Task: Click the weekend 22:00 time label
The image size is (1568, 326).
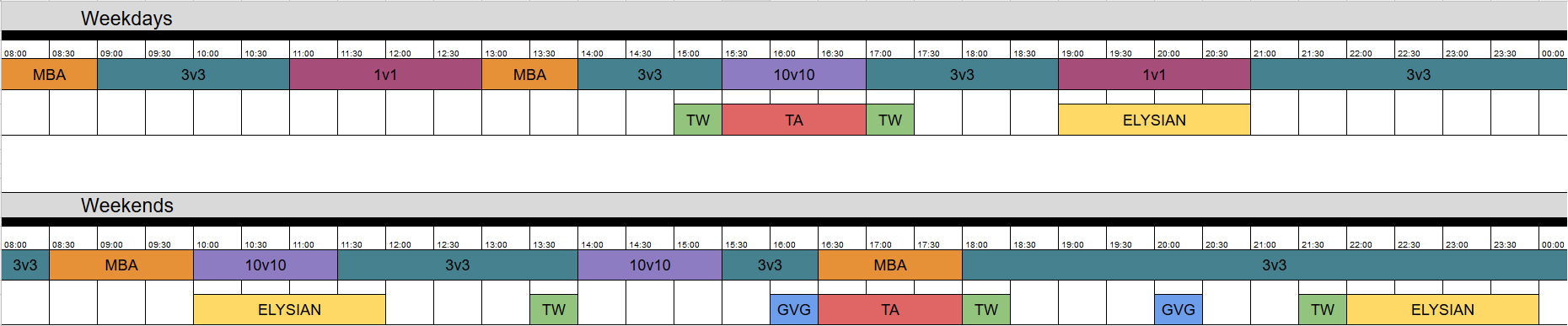Action: [1361, 244]
